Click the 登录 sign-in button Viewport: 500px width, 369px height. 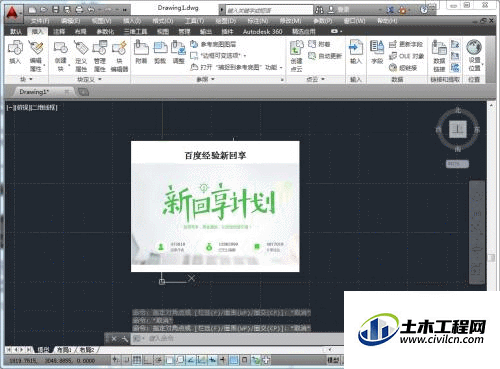(343, 10)
